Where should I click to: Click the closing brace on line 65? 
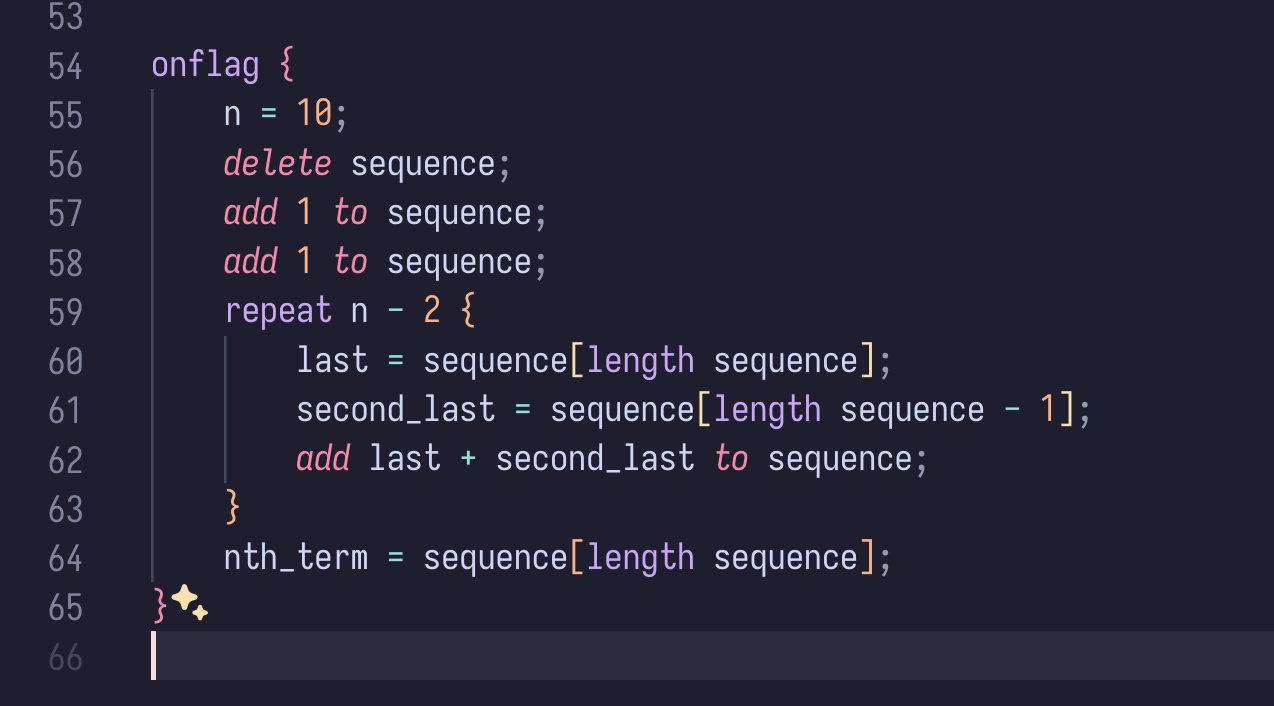coord(160,605)
